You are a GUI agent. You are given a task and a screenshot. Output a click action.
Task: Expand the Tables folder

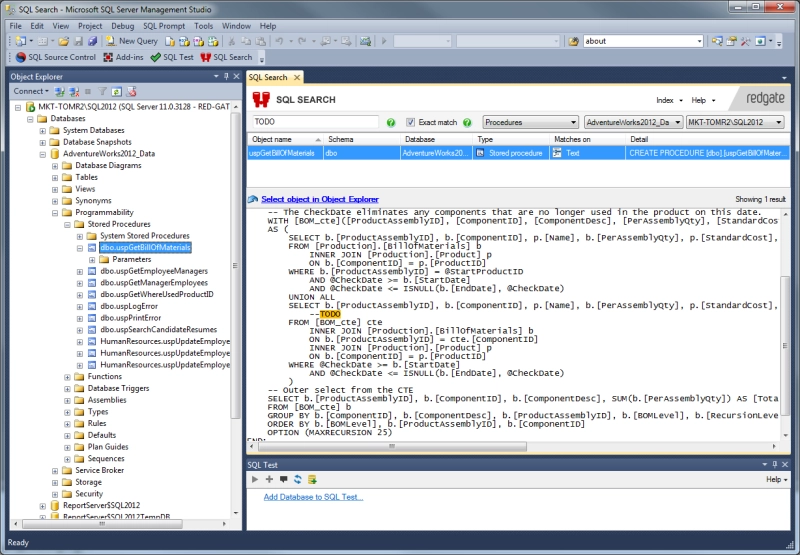(55, 178)
